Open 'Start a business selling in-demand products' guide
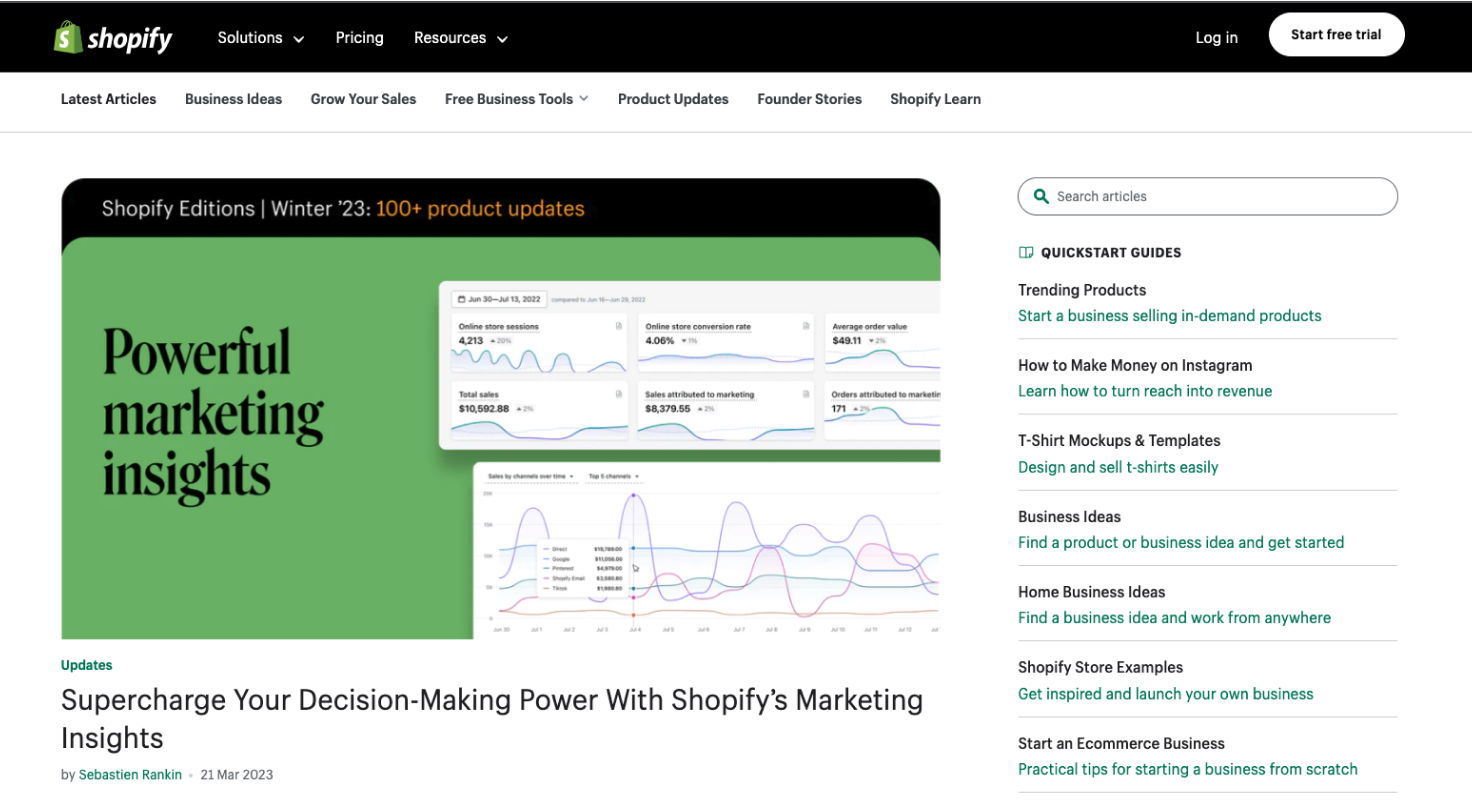 pyautogui.click(x=1170, y=315)
